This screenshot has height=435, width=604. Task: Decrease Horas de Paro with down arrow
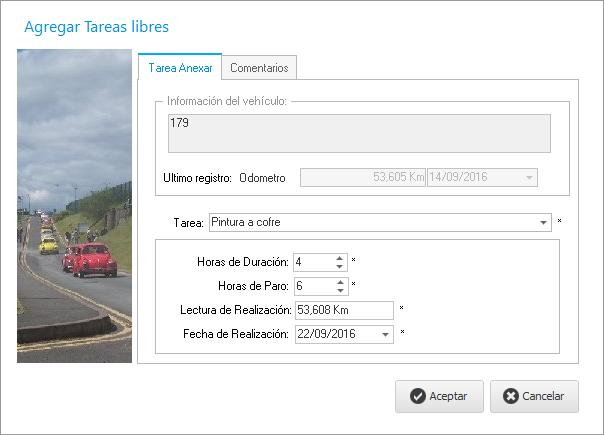point(340,291)
